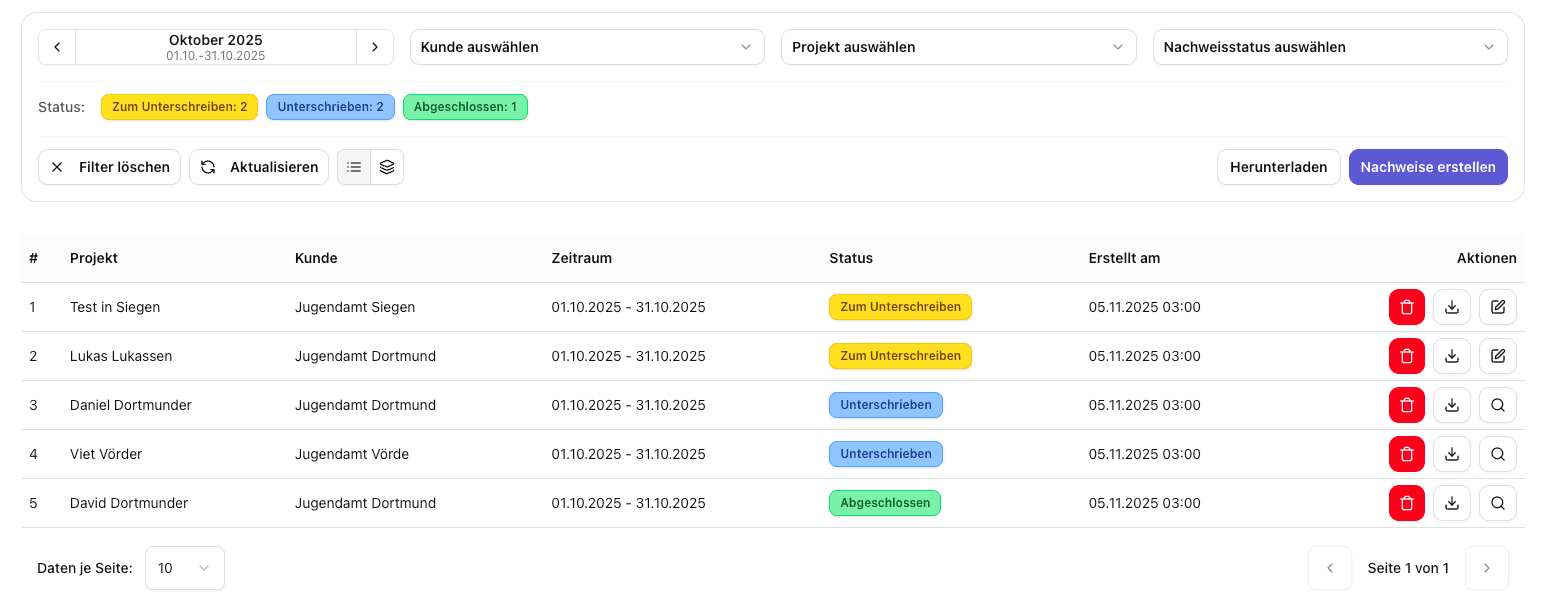Change rows per page dropdown showing 10
This screenshot has width=1552, height=616.
(x=184, y=568)
